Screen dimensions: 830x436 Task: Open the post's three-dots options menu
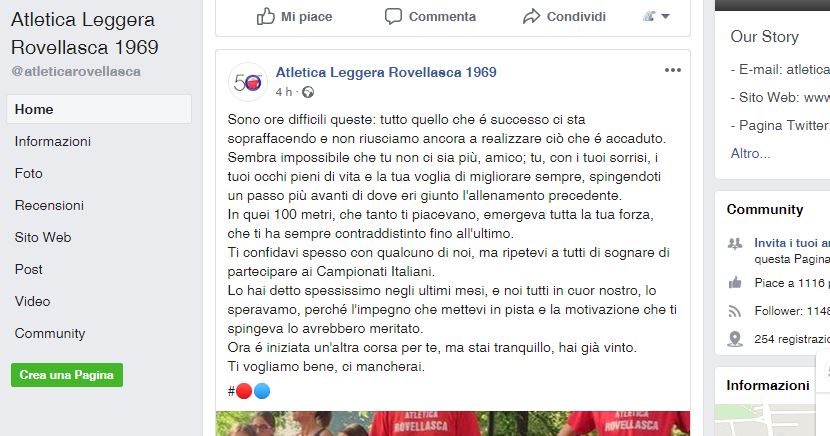pos(673,70)
